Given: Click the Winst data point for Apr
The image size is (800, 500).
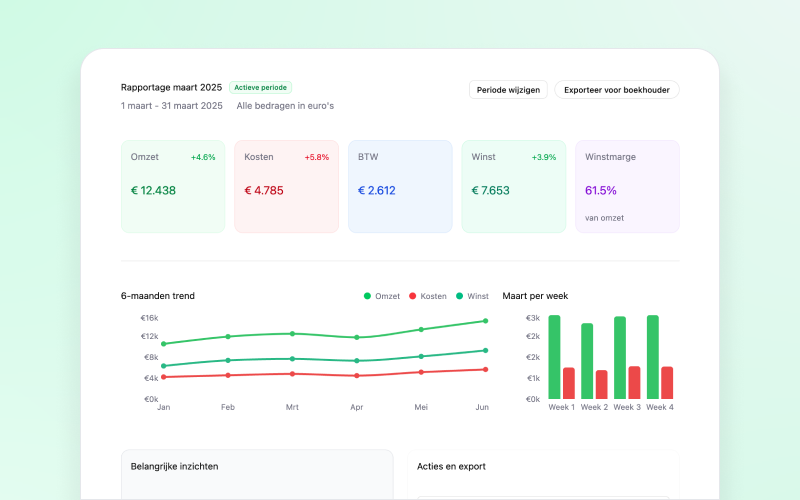Looking at the screenshot, I should point(357,361).
